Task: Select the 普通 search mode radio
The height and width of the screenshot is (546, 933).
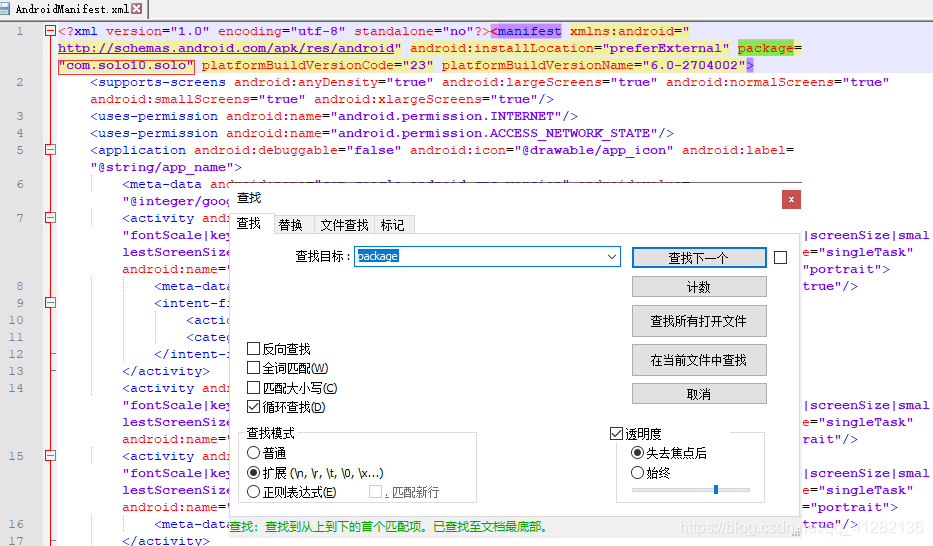Action: point(253,453)
